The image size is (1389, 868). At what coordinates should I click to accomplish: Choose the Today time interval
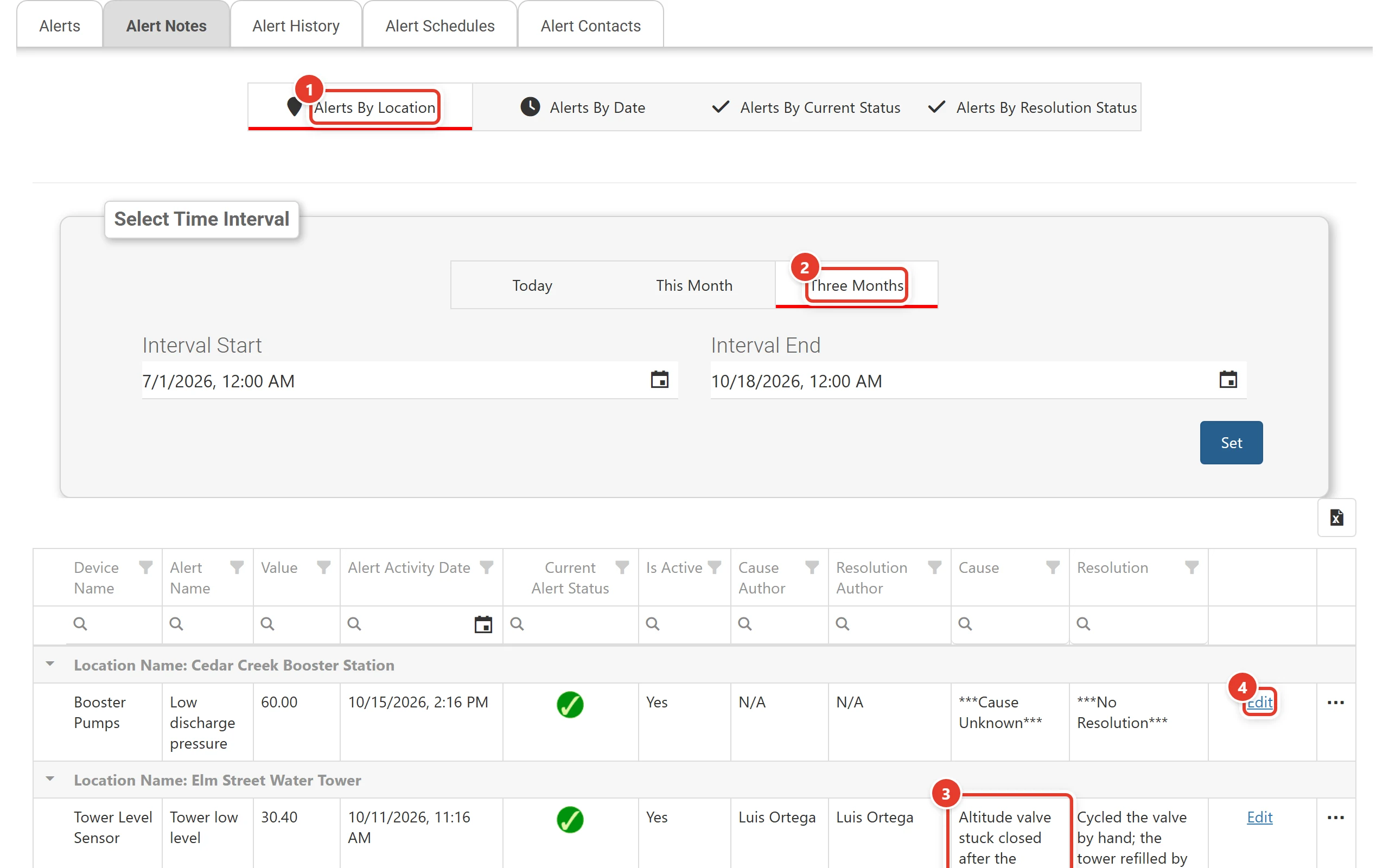click(532, 285)
